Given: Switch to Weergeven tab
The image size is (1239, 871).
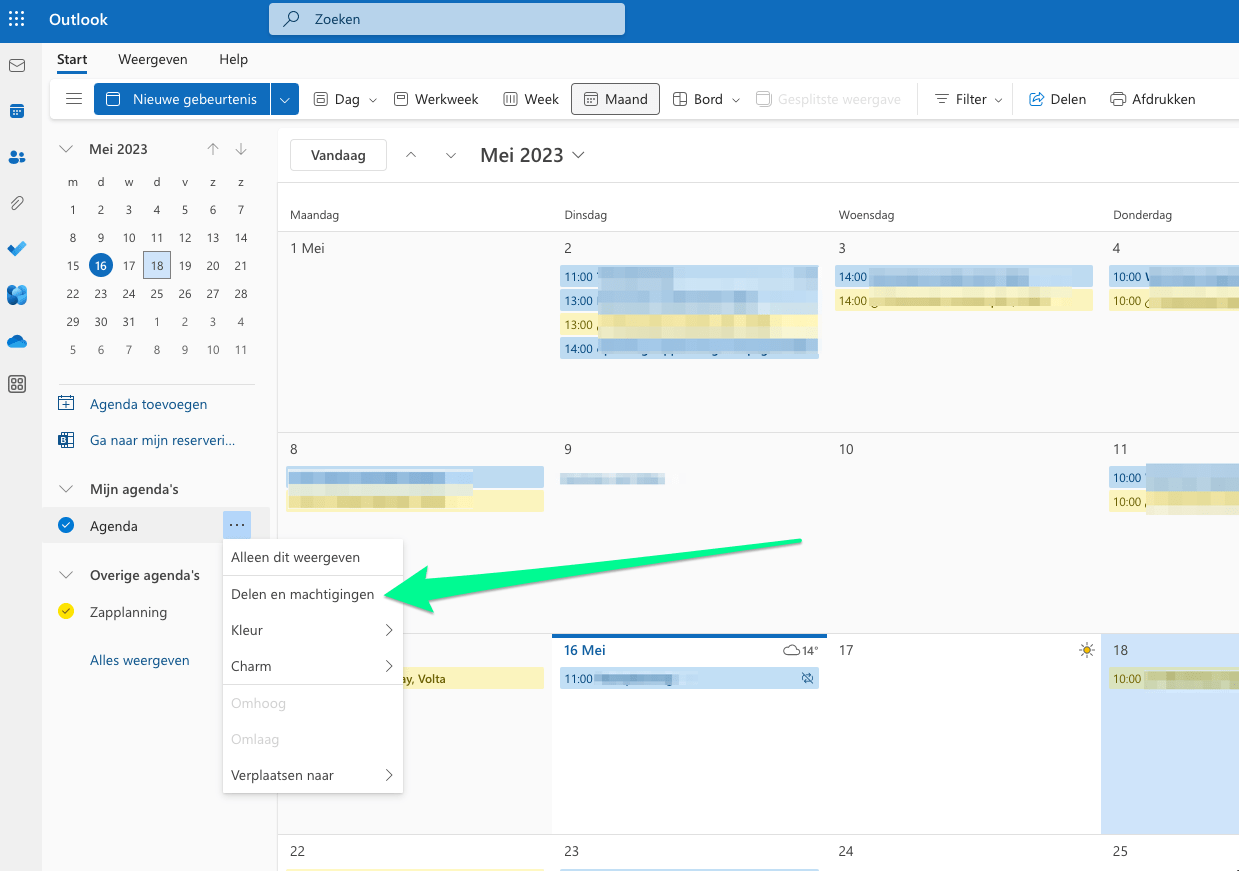Looking at the screenshot, I should [152, 59].
